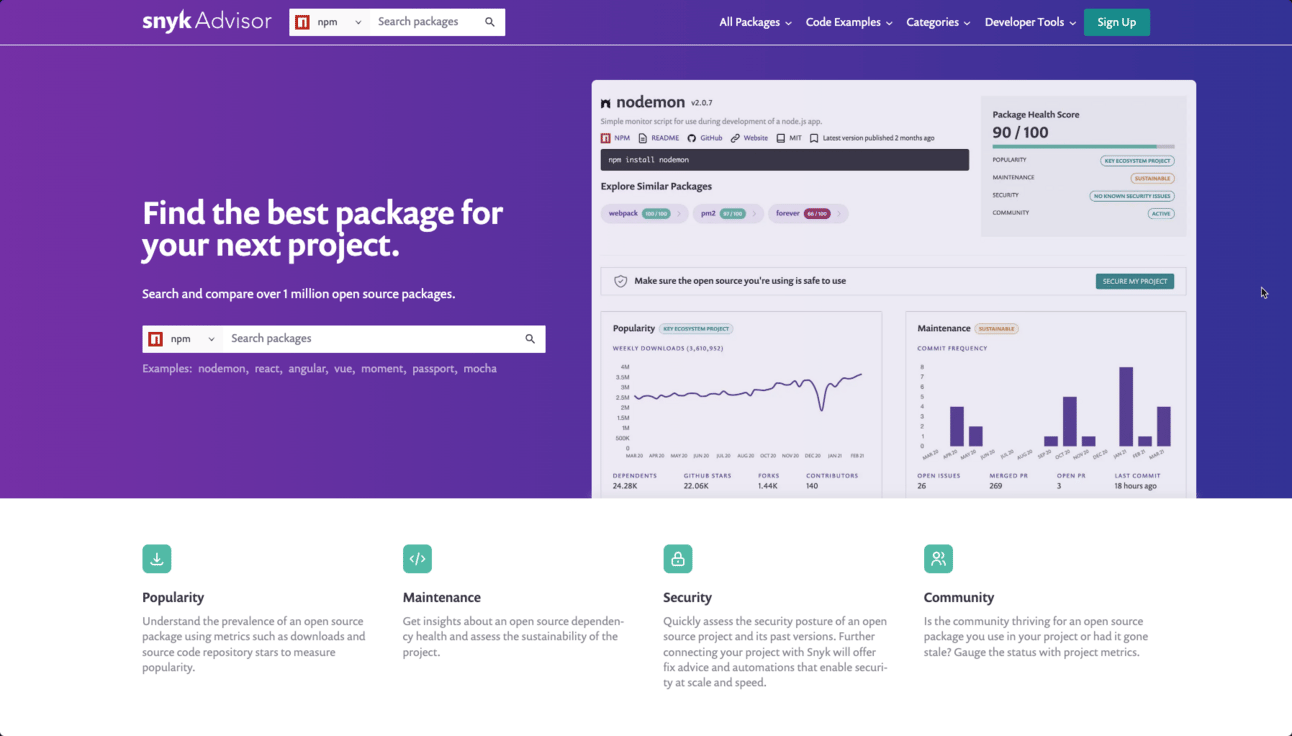Click the magnifier icon in the header search
The height and width of the screenshot is (736, 1292).
[490, 22]
